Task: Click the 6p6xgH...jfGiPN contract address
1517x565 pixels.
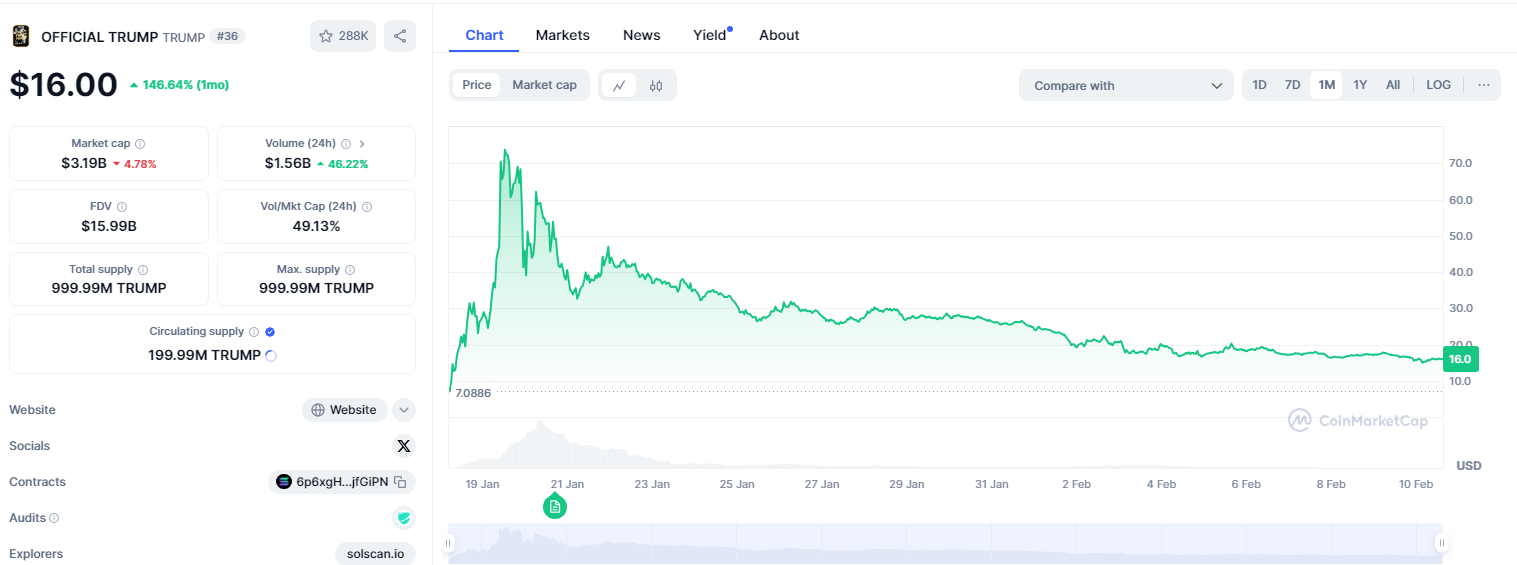Action: (342, 482)
